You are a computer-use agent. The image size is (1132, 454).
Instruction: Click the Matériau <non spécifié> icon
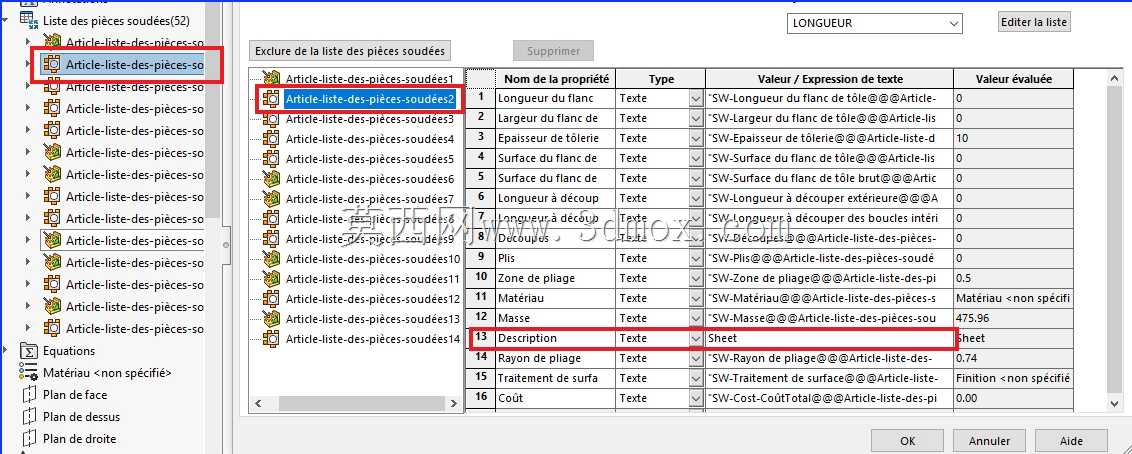click(x=29, y=372)
